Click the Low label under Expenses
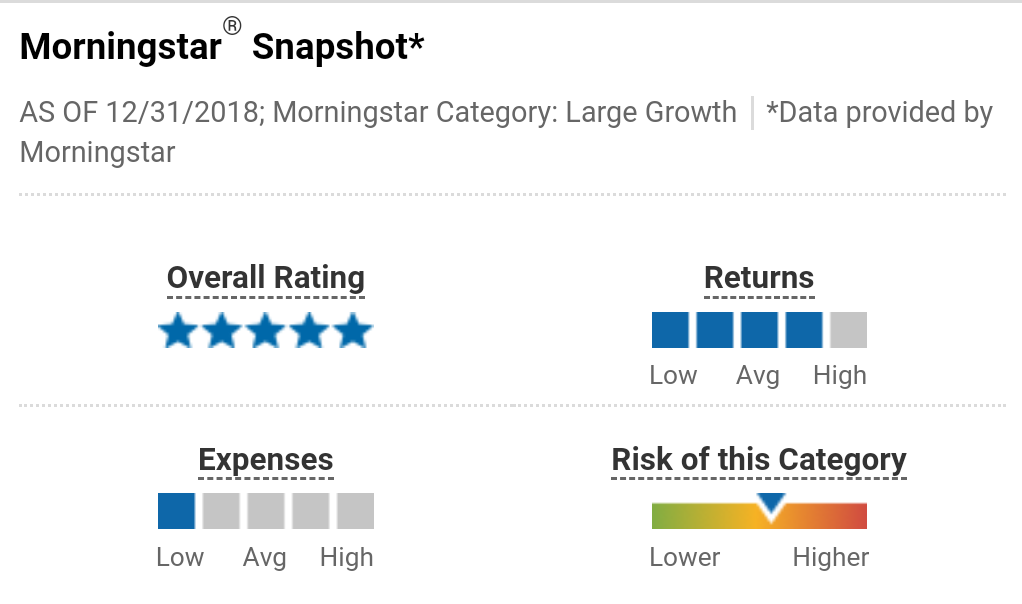This screenshot has width=1022, height=604. [x=180, y=557]
